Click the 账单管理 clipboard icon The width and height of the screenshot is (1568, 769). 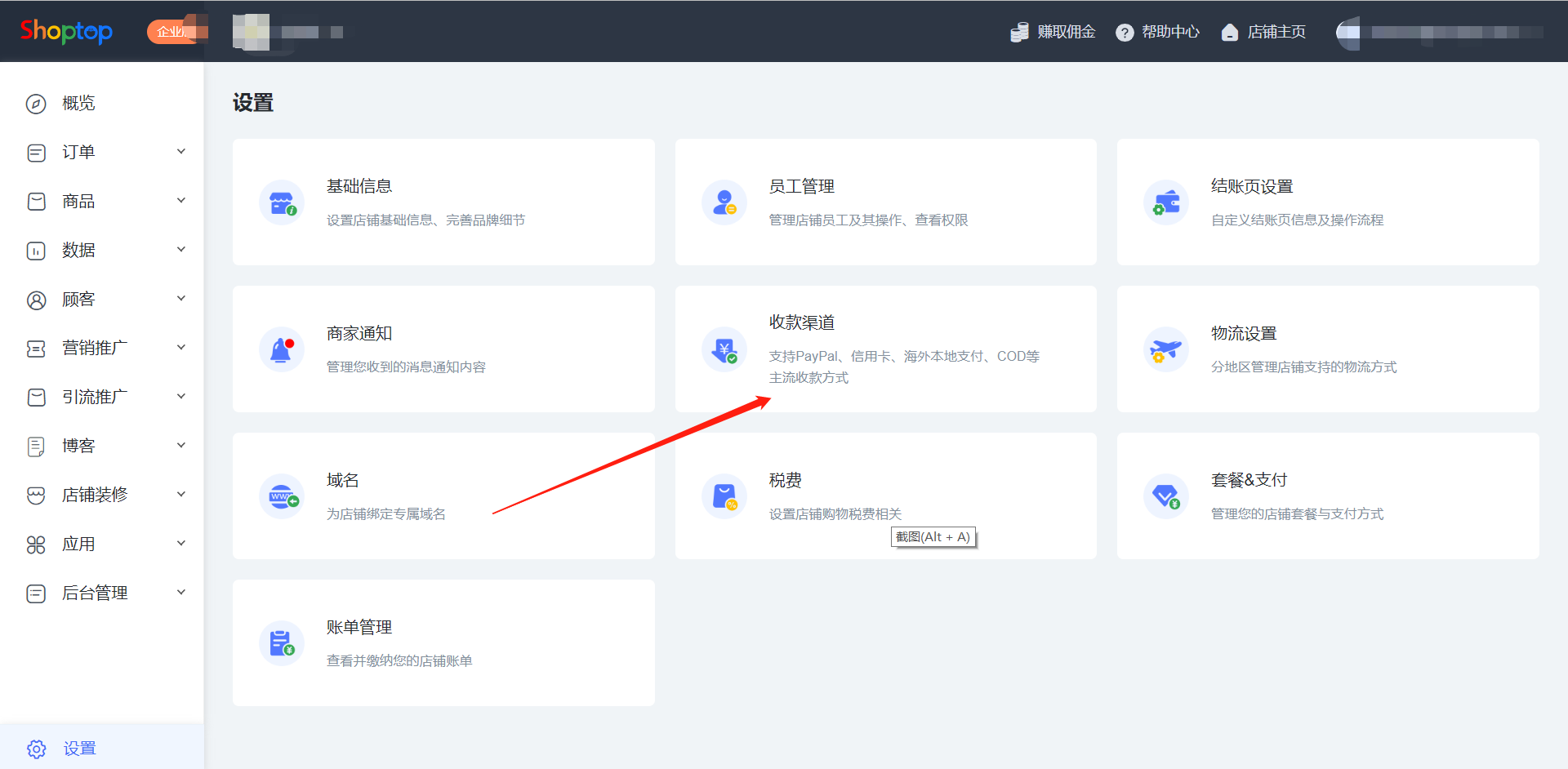pos(282,643)
